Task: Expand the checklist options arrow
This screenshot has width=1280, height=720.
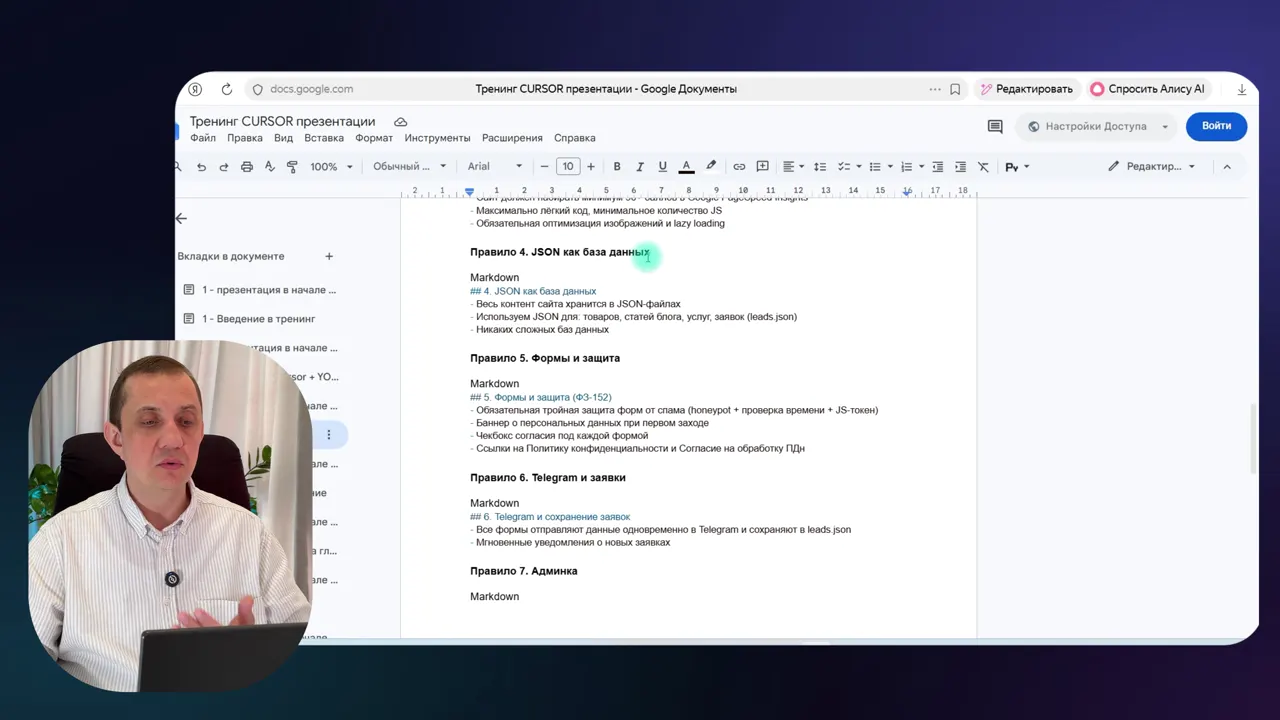Action: [858, 167]
